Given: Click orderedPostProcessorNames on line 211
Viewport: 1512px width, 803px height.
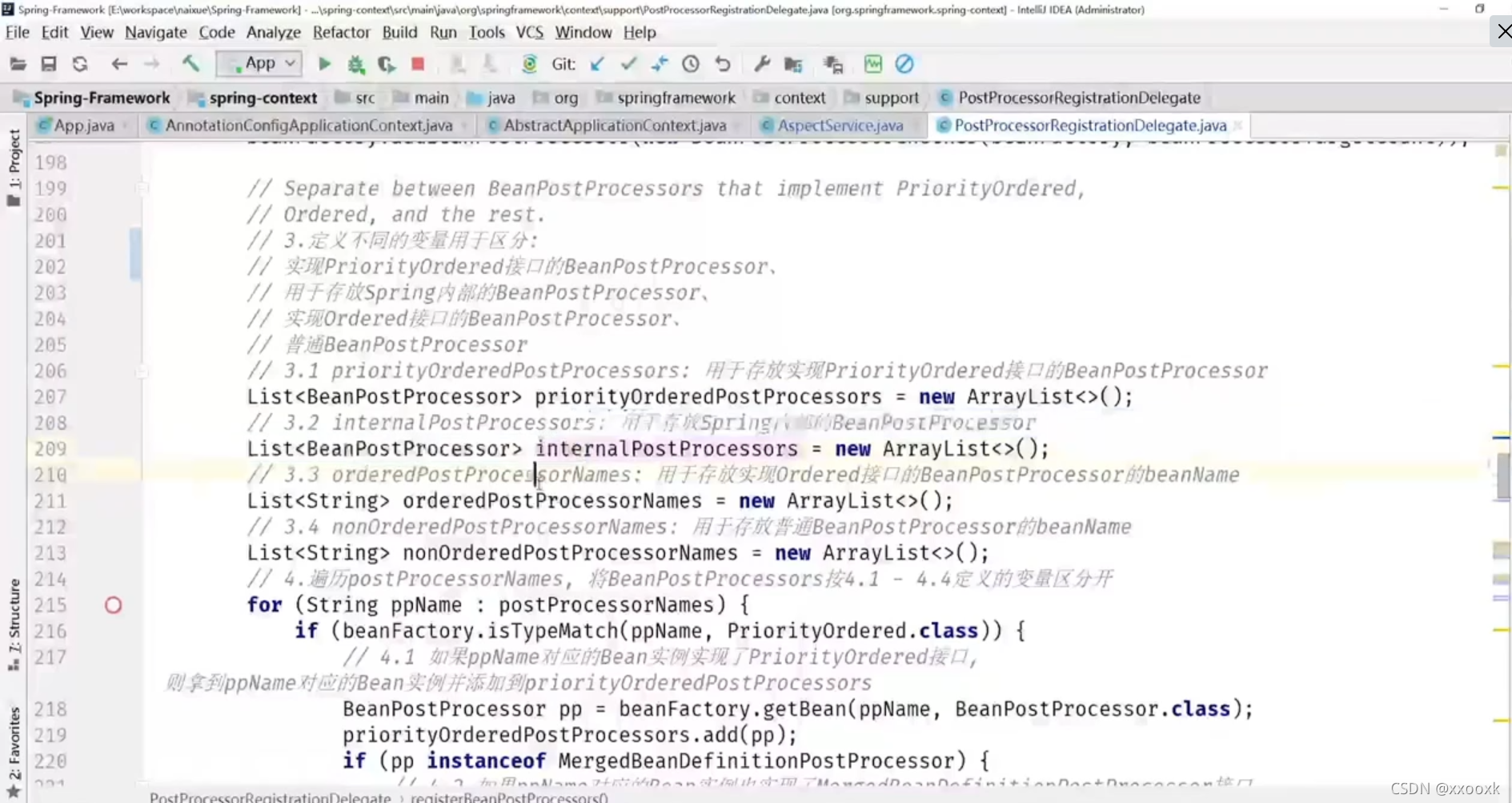Looking at the screenshot, I should pos(551,500).
